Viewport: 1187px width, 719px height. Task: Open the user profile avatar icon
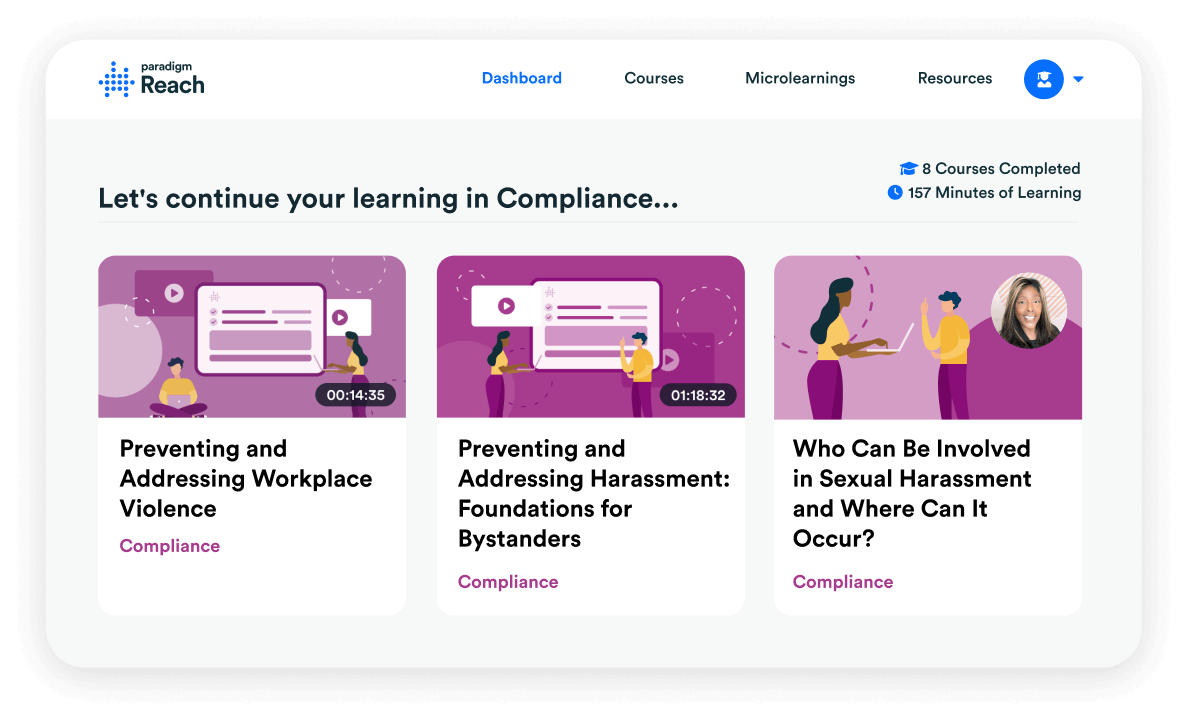[1043, 79]
